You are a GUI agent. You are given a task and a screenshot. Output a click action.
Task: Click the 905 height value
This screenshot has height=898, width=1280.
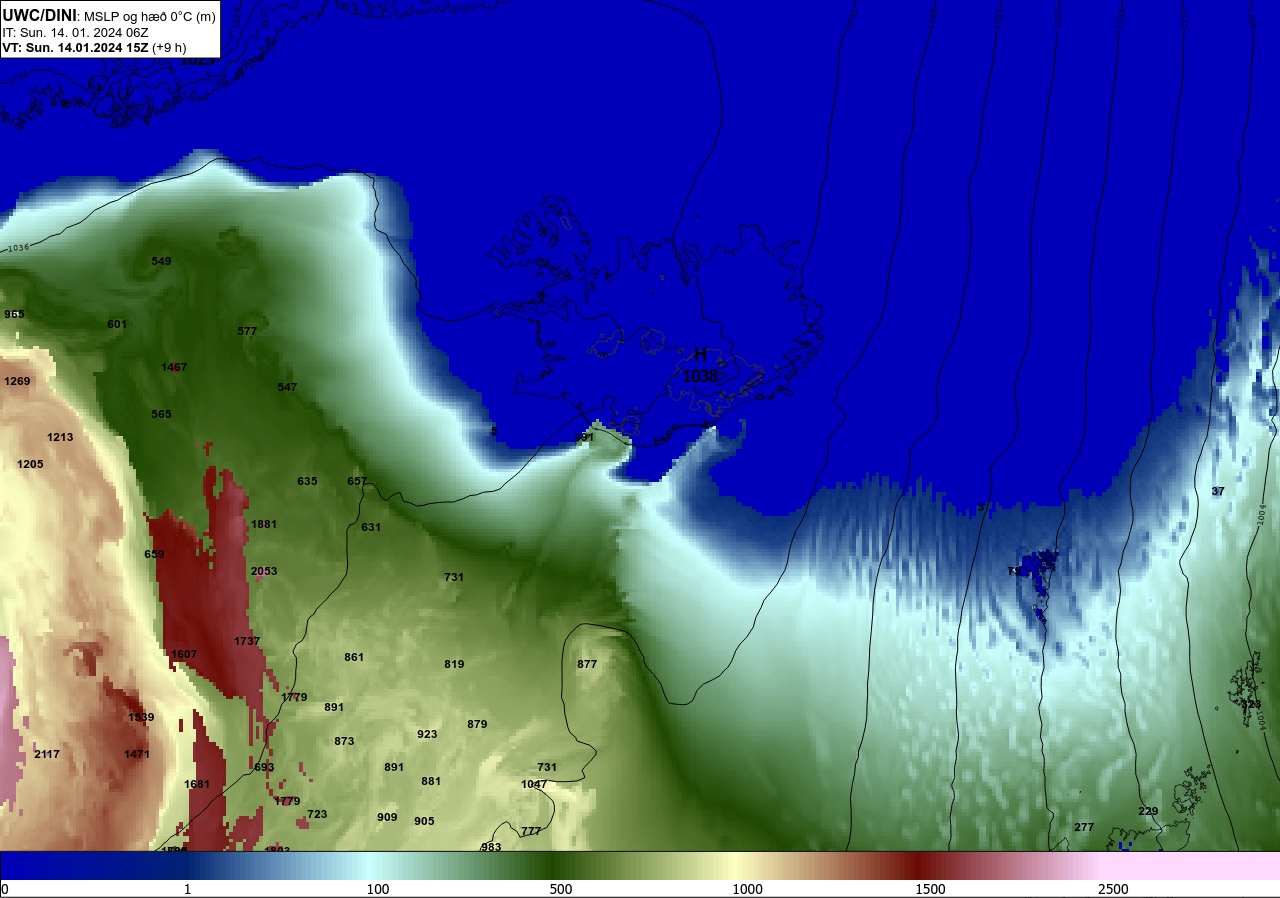[x=424, y=821]
